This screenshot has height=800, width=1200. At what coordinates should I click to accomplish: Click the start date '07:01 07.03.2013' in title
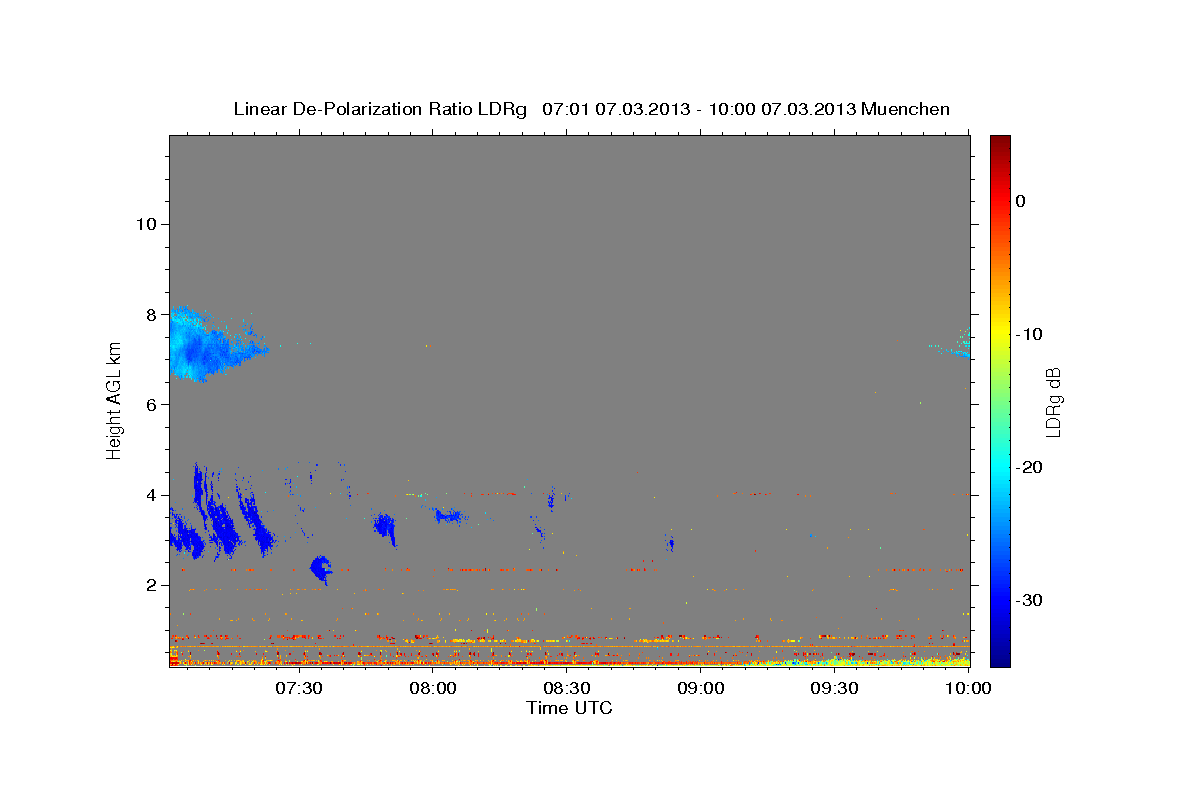[616, 109]
